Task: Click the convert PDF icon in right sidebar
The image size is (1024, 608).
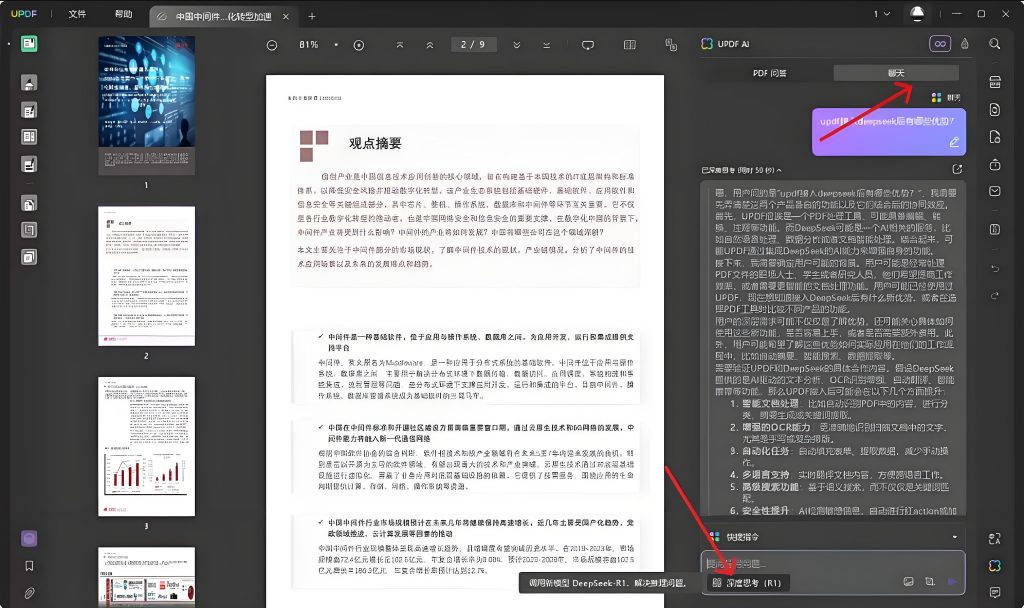Action: coord(995,110)
